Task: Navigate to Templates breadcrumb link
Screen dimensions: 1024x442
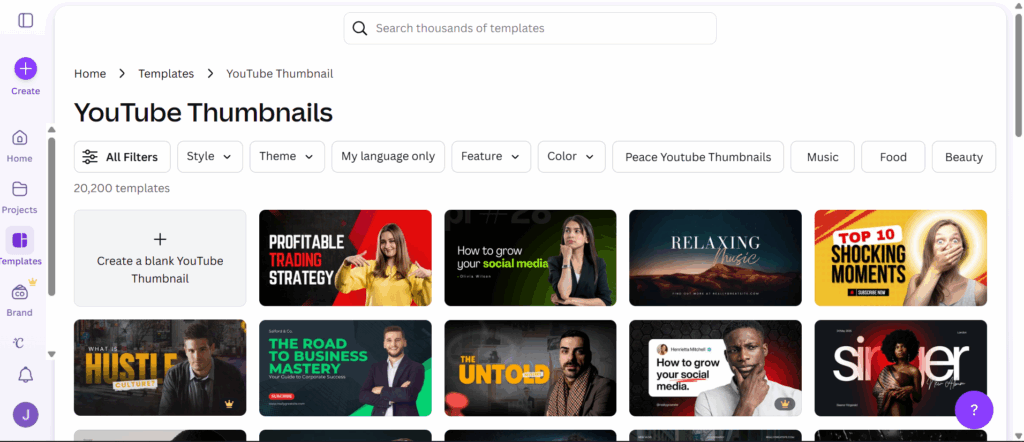Action: (166, 74)
